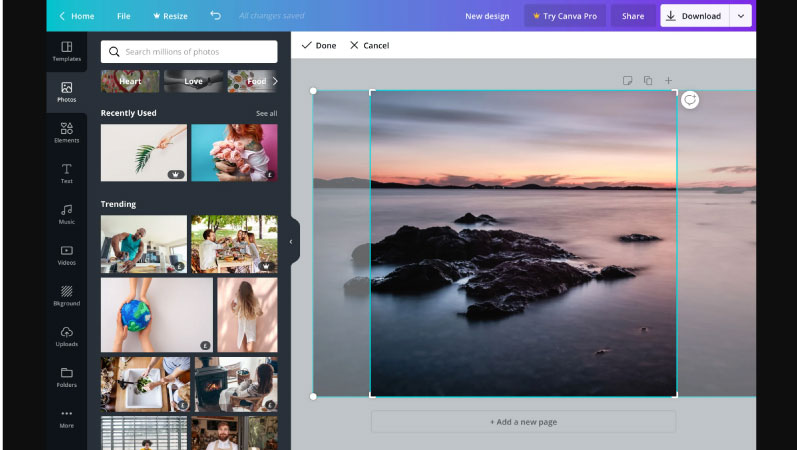This screenshot has width=800, height=450.
Task: Open the More options in sidebar
Action: pos(66,418)
